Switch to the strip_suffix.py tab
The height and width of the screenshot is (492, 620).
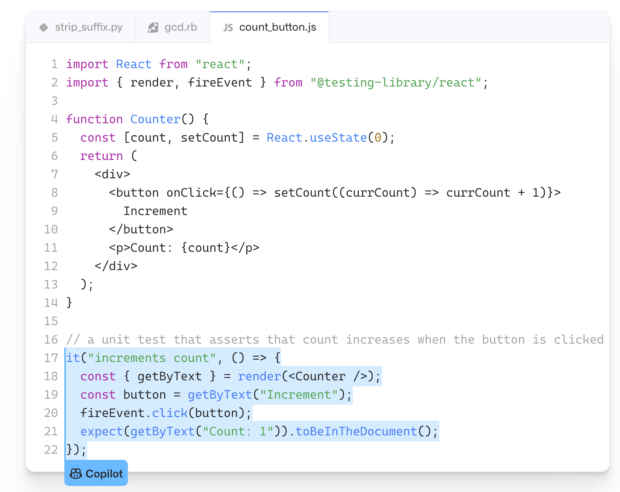tap(81, 27)
